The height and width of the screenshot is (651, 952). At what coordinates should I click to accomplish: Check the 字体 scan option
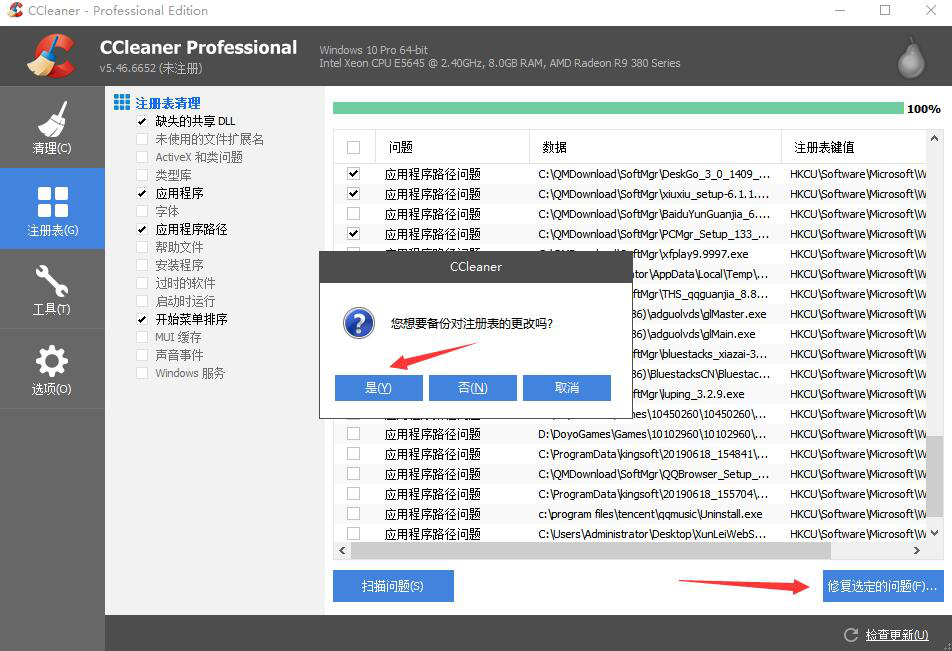(141, 210)
